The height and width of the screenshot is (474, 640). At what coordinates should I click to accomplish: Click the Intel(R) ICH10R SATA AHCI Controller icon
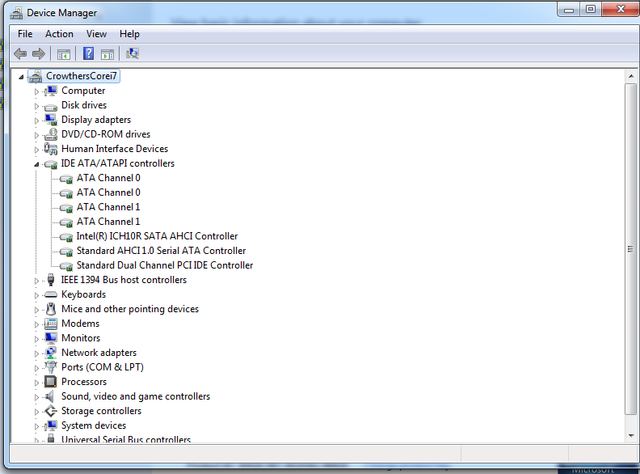pyautogui.click(x=66, y=237)
